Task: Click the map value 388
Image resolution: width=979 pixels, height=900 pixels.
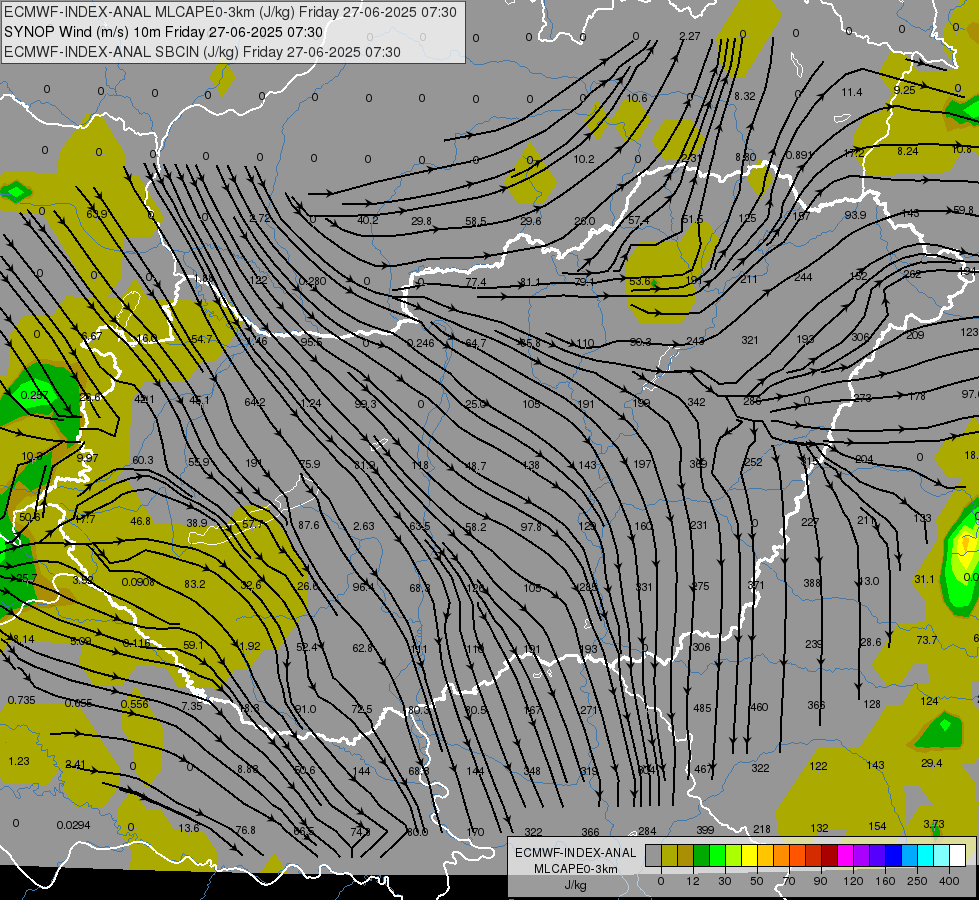Action: [x=812, y=583]
